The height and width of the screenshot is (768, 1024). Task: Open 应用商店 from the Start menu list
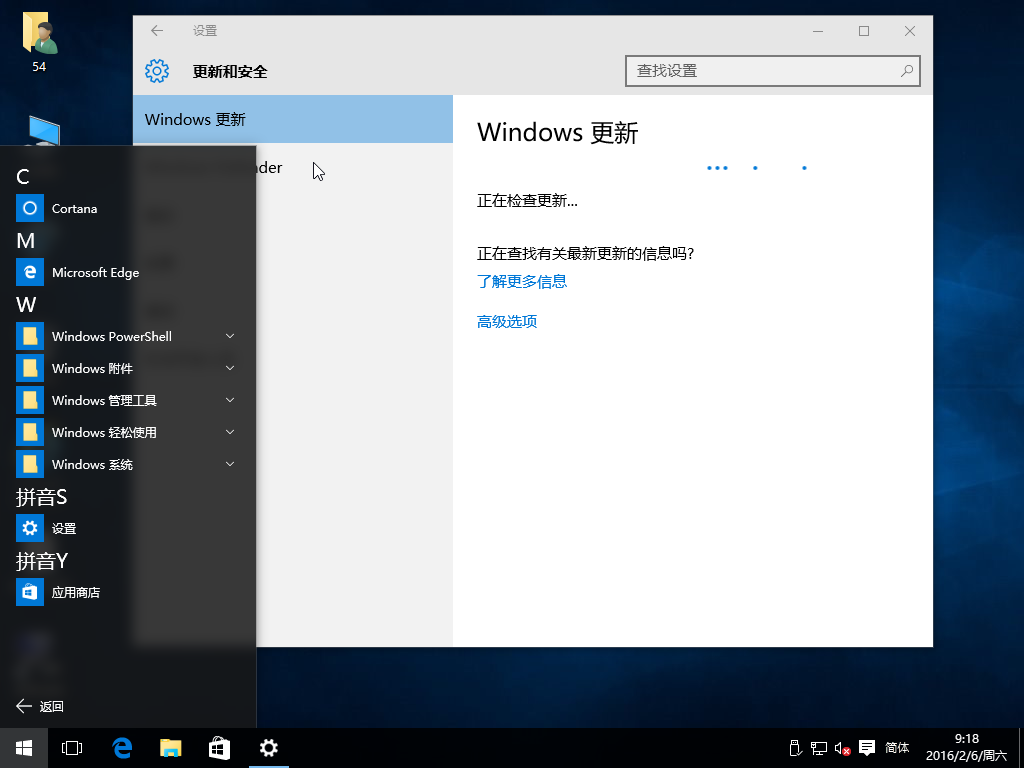75,593
